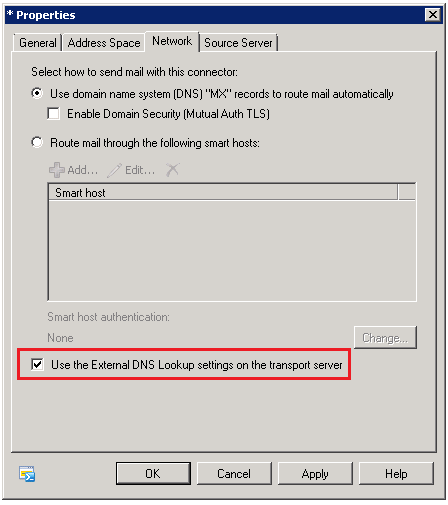448x505 pixels.
Task: Click the Exchange Management Shell script icon
Action: (x=27, y=474)
